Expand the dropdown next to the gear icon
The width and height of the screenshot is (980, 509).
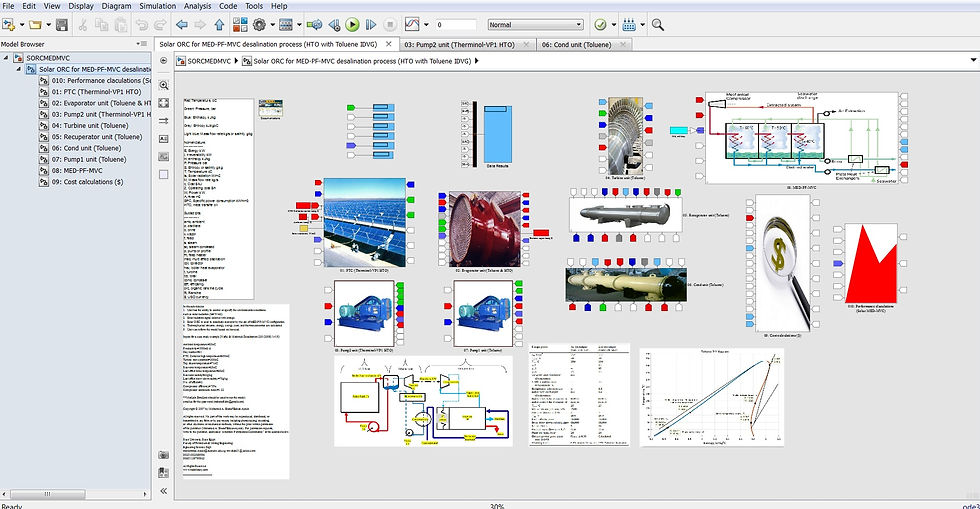click(x=272, y=25)
